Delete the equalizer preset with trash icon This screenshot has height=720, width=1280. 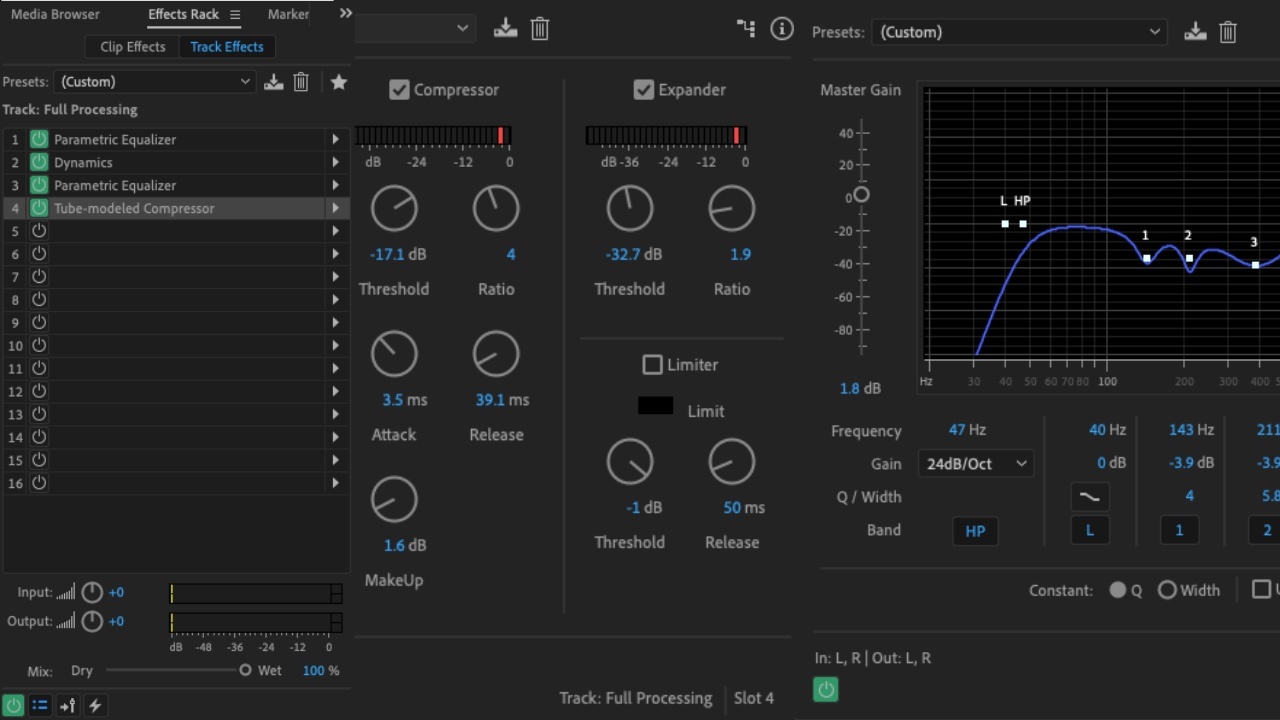click(x=1228, y=32)
